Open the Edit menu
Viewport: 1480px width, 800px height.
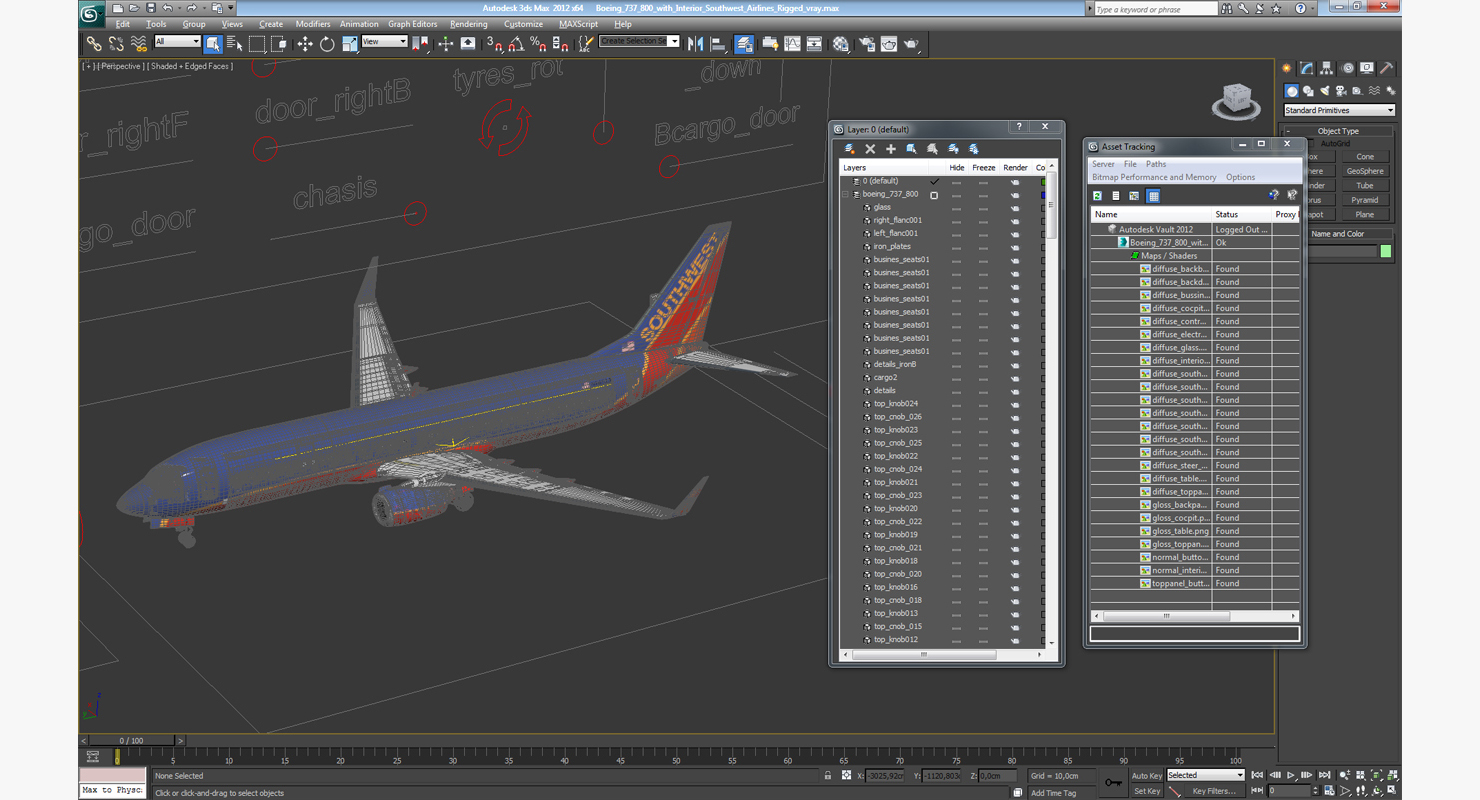(x=123, y=24)
